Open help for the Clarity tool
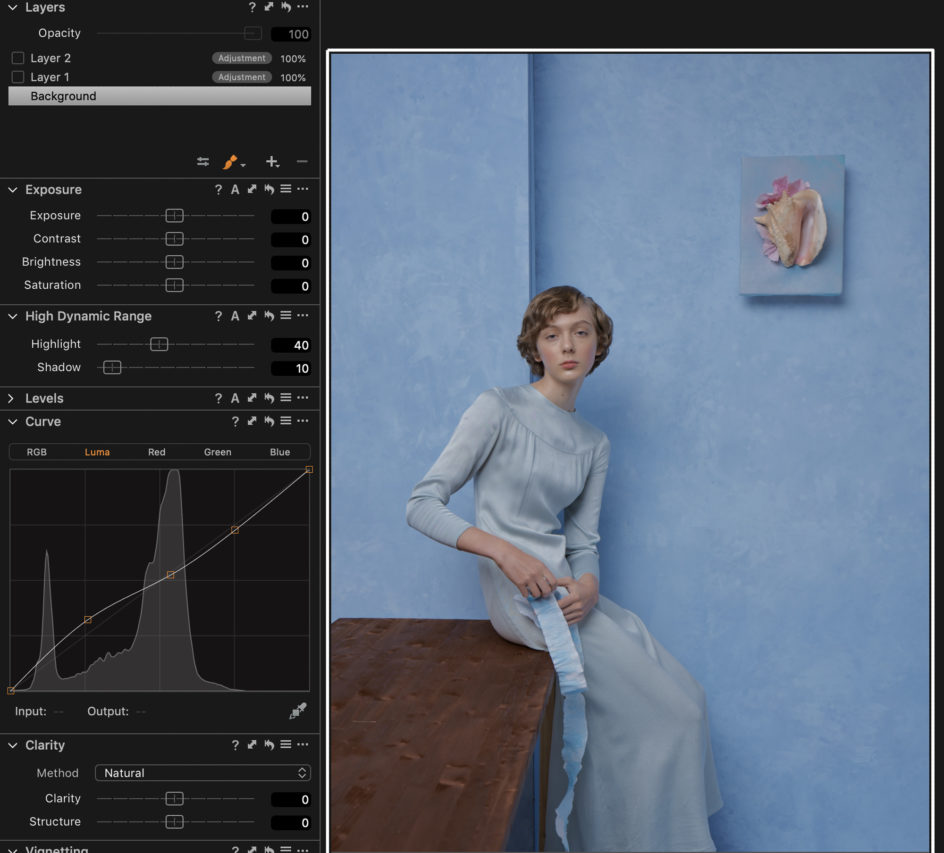 (x=235, y=746)
